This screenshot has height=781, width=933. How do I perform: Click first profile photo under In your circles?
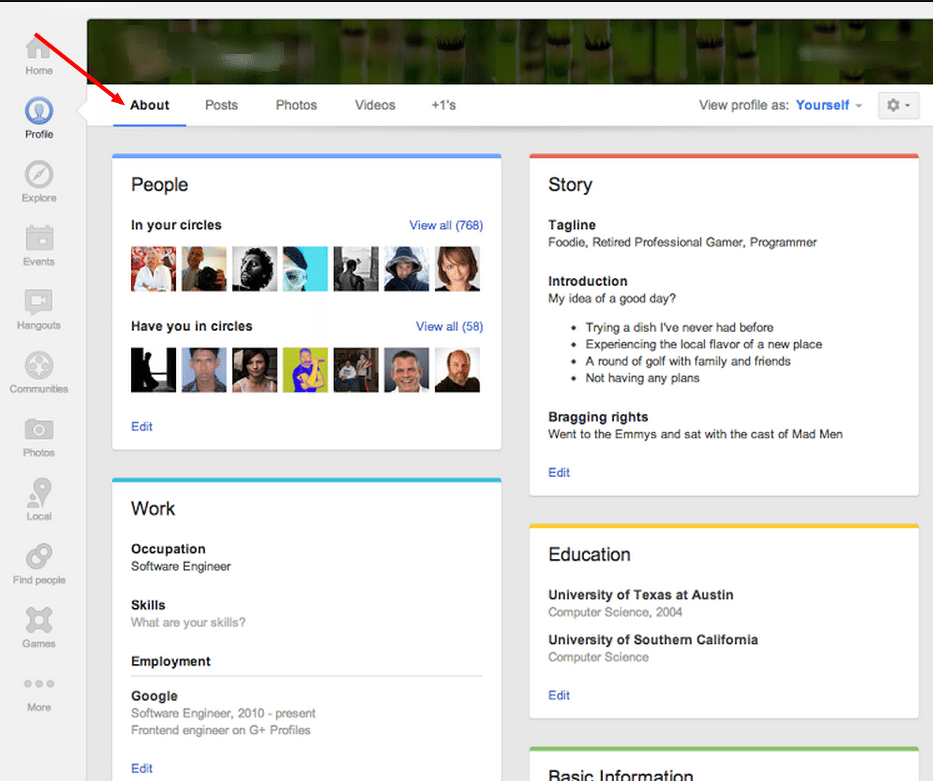click(153, 269)
